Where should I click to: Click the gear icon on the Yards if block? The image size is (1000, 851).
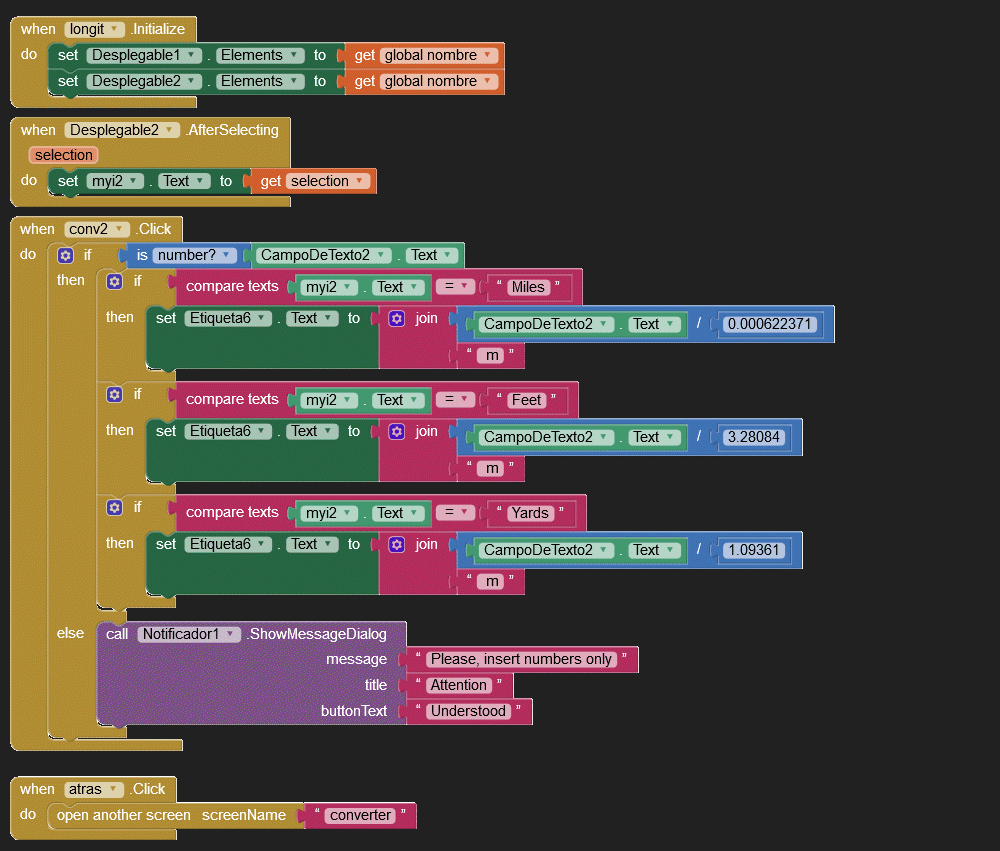(114, 508)
